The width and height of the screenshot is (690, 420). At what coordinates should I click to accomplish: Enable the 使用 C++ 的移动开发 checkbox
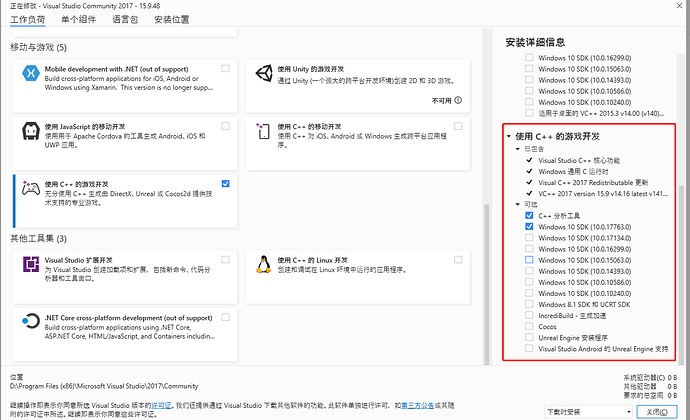tap(458, 126)
